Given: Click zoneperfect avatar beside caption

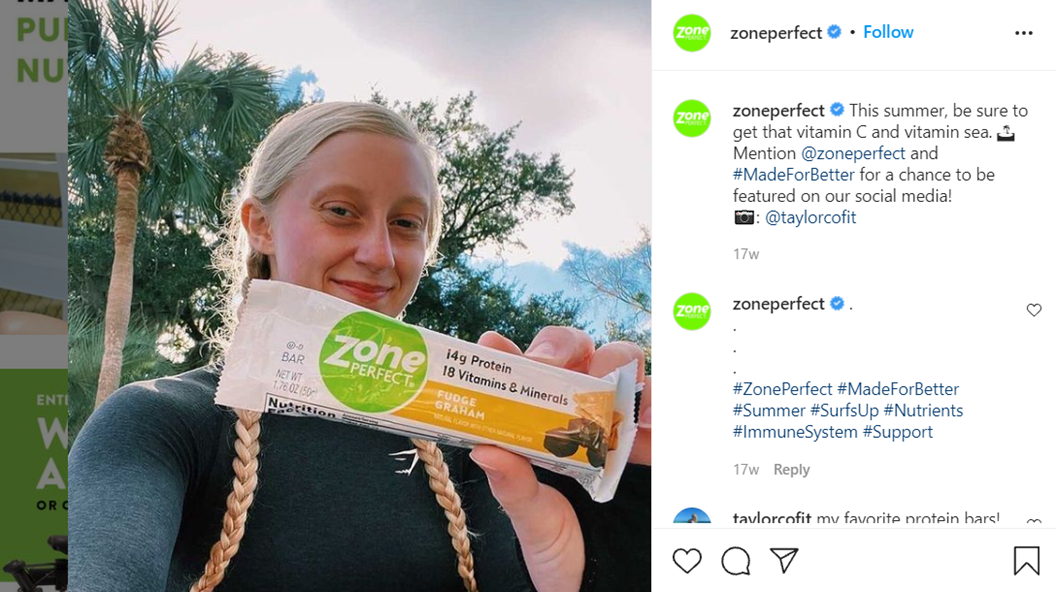Looking at the screenshot, I should pyautogui.click(x=692, y=118).
